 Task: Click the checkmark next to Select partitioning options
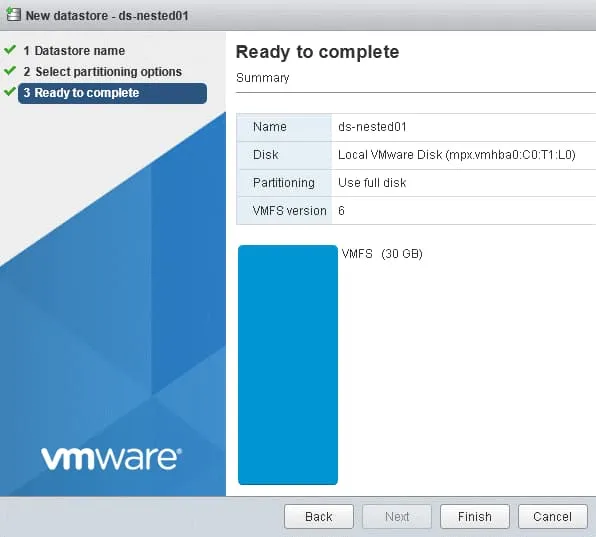coord(10,71)
